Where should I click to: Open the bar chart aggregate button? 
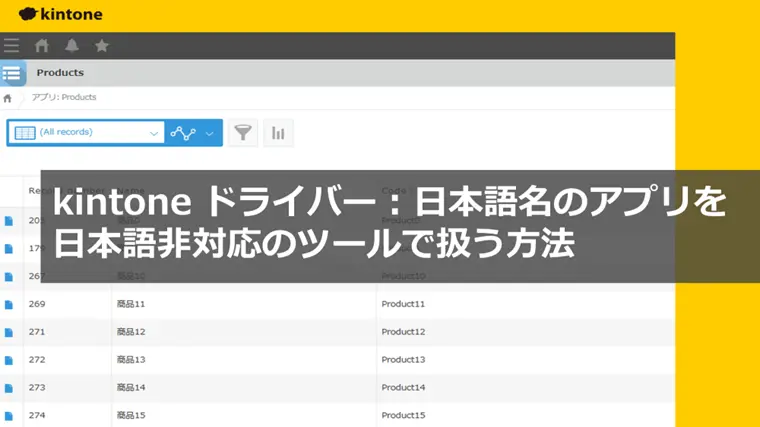click(x=278, y=132)
